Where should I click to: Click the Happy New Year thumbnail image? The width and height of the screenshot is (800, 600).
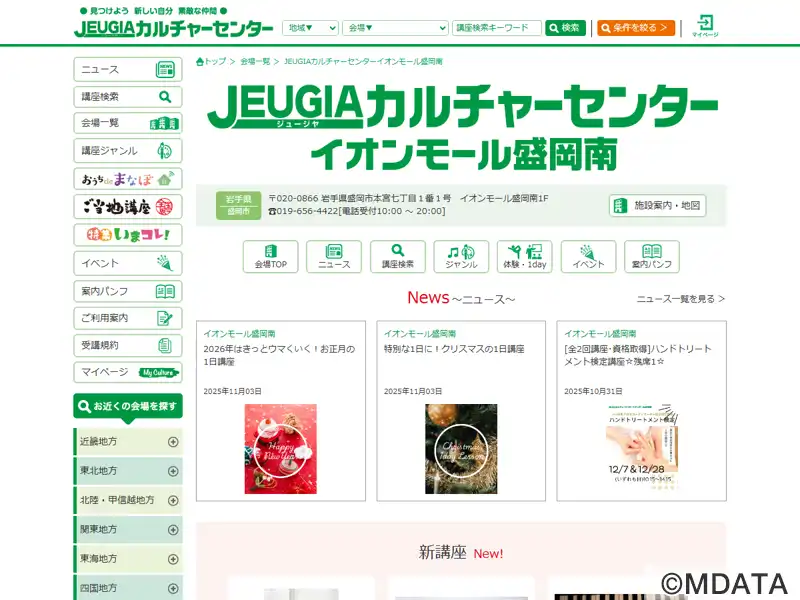(x=281, y=449)
